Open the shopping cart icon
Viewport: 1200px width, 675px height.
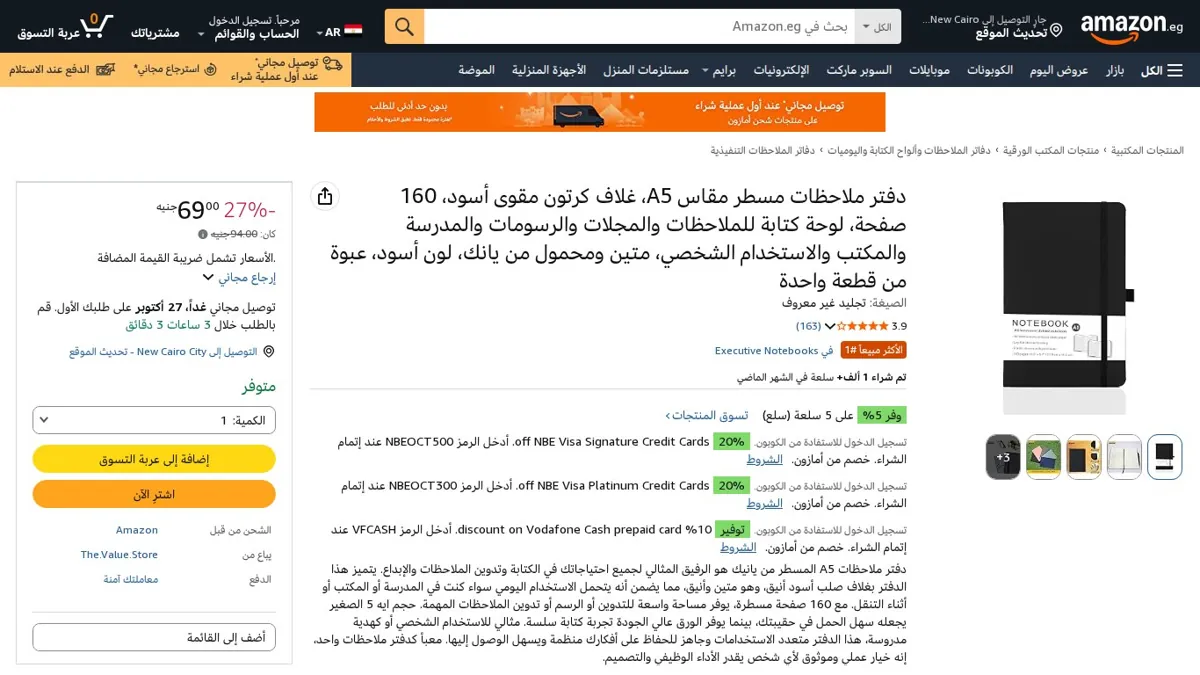(95, 25)
